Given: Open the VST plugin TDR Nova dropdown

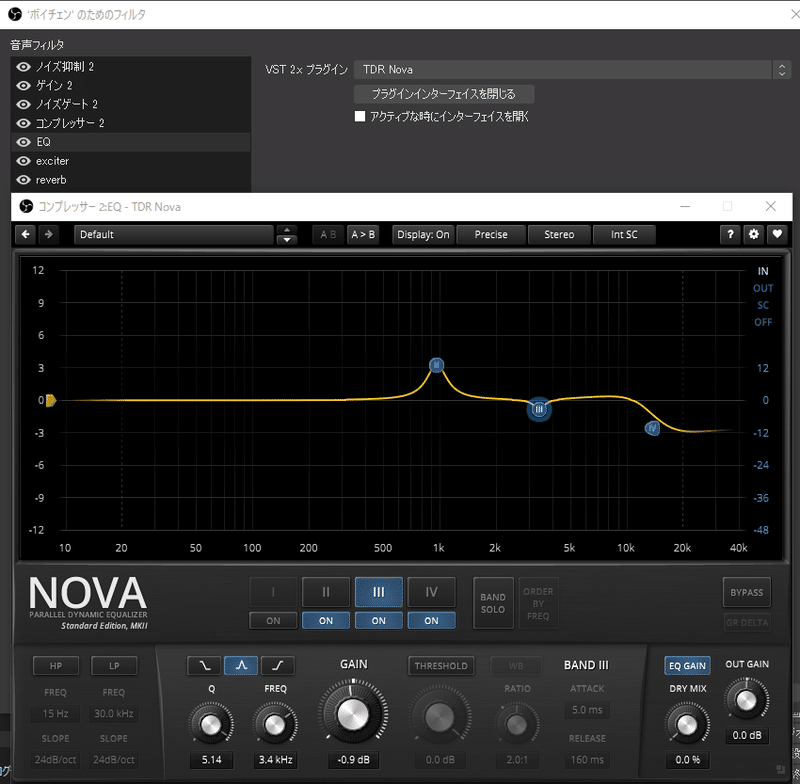Looking at the screenshot, I should point(572,69).
